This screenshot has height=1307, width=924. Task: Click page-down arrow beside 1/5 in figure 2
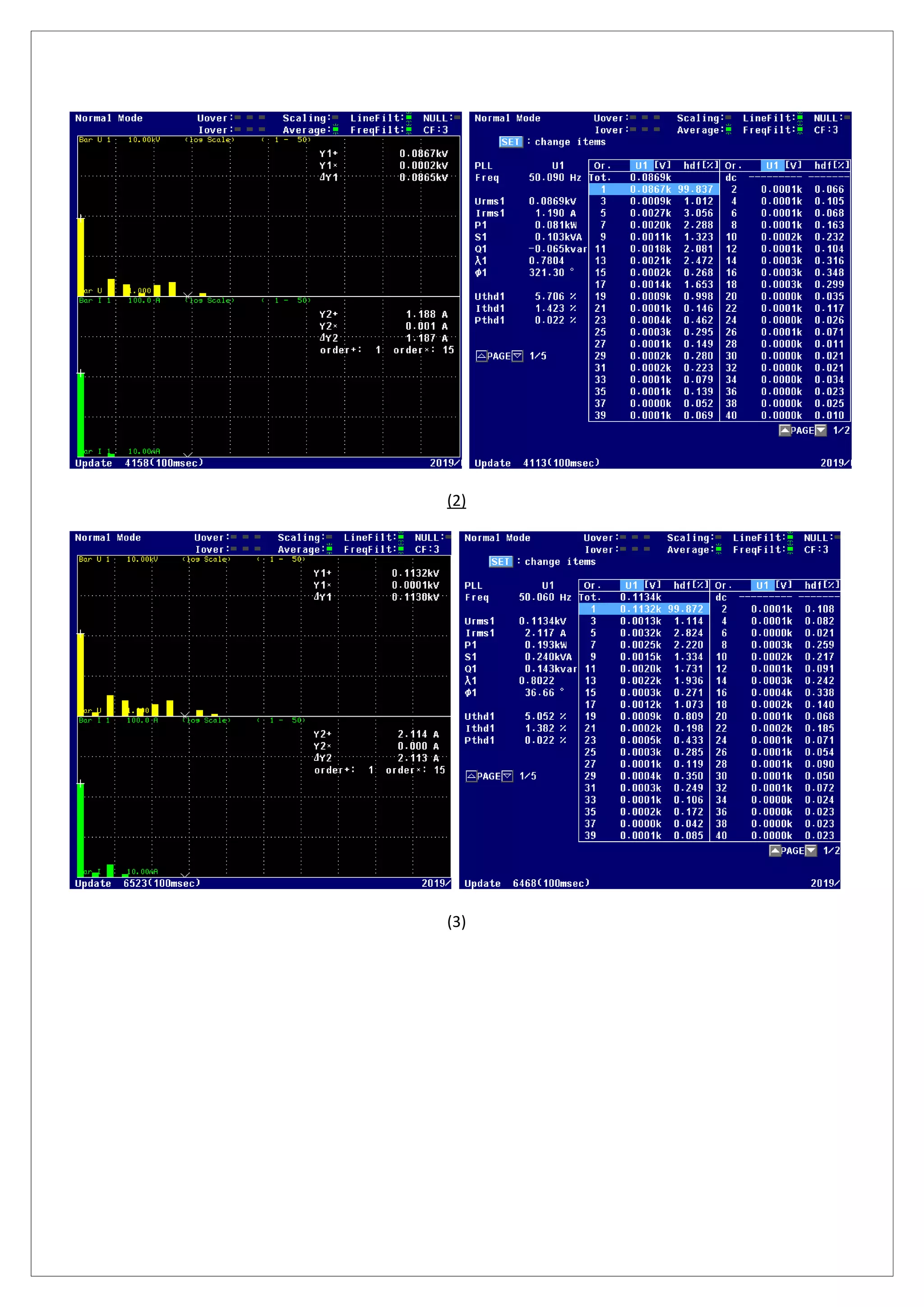(517, 357)
